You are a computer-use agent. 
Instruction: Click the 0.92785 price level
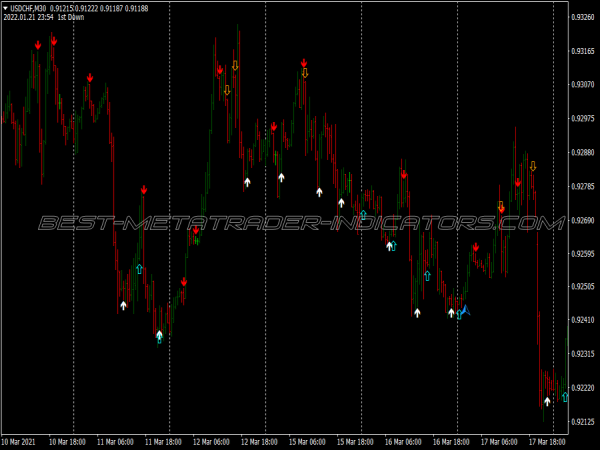coord(583,186)
